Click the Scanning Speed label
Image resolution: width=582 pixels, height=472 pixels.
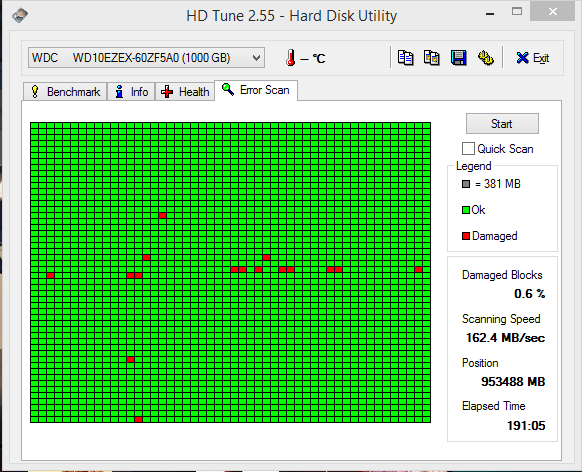(501, 319)
